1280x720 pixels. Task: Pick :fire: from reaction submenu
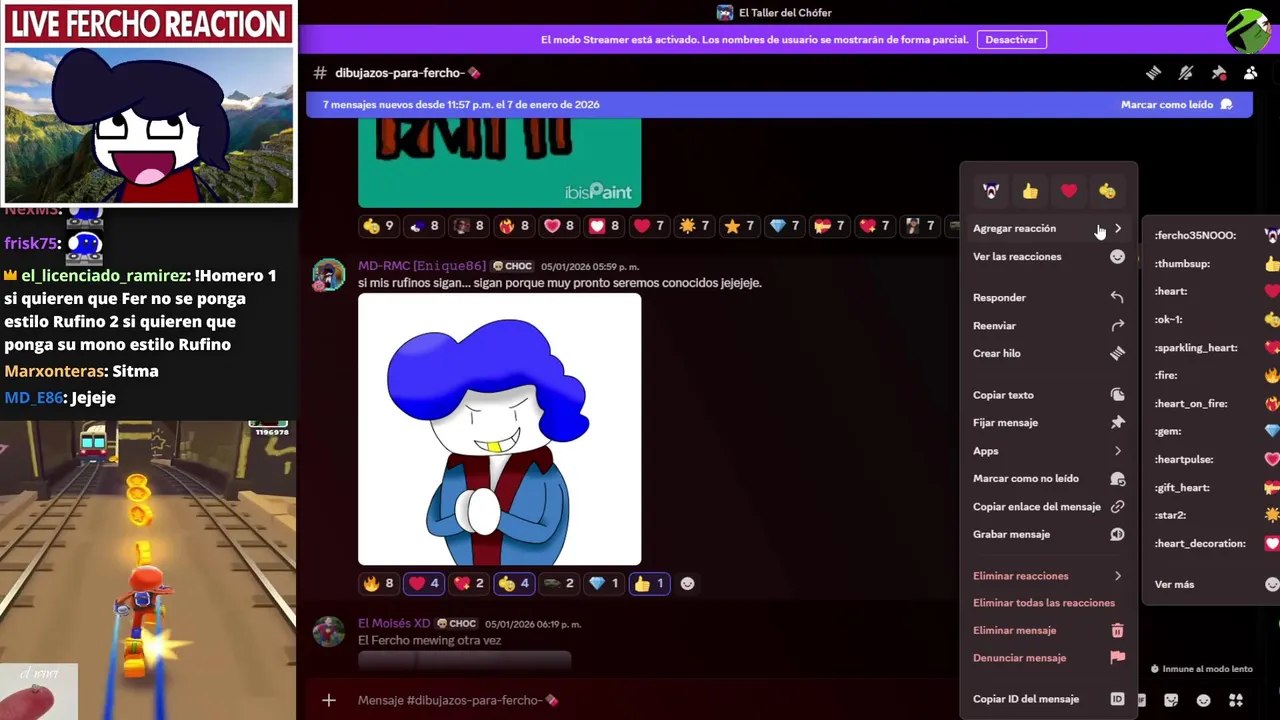(x=1214, y=375)
